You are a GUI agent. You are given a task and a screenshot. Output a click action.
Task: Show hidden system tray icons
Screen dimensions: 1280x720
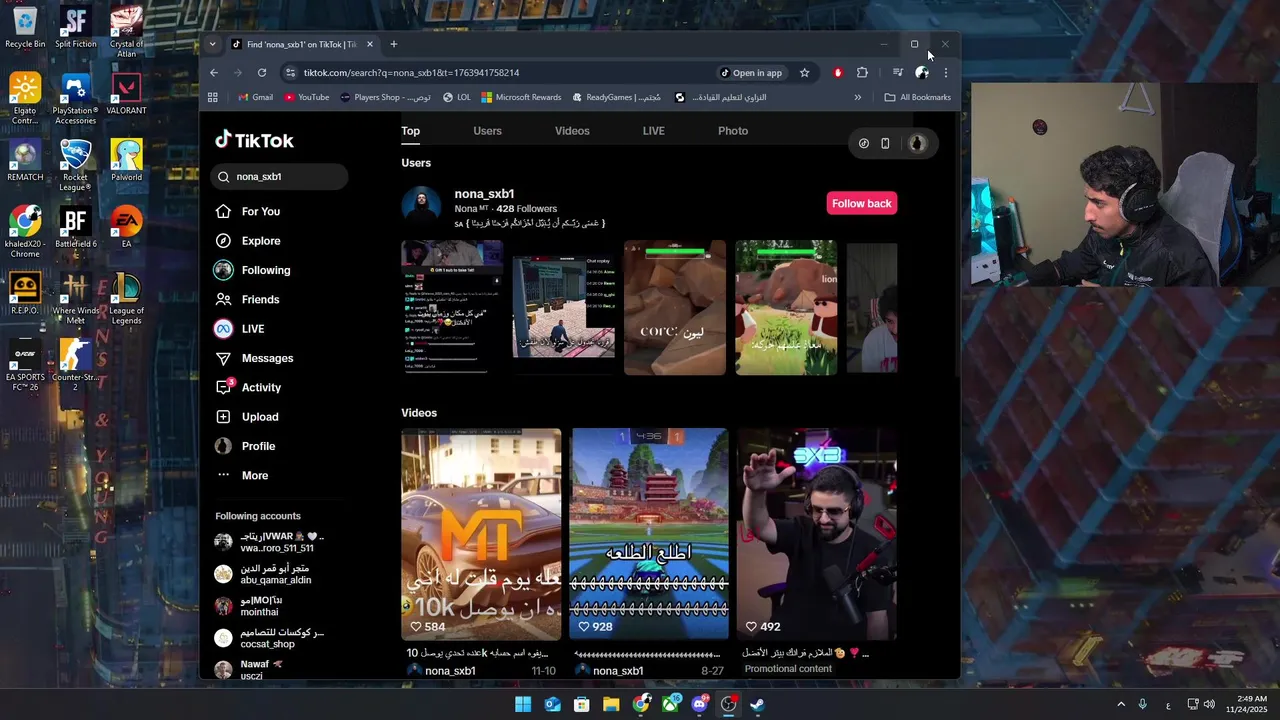(x=1120, y=705)
